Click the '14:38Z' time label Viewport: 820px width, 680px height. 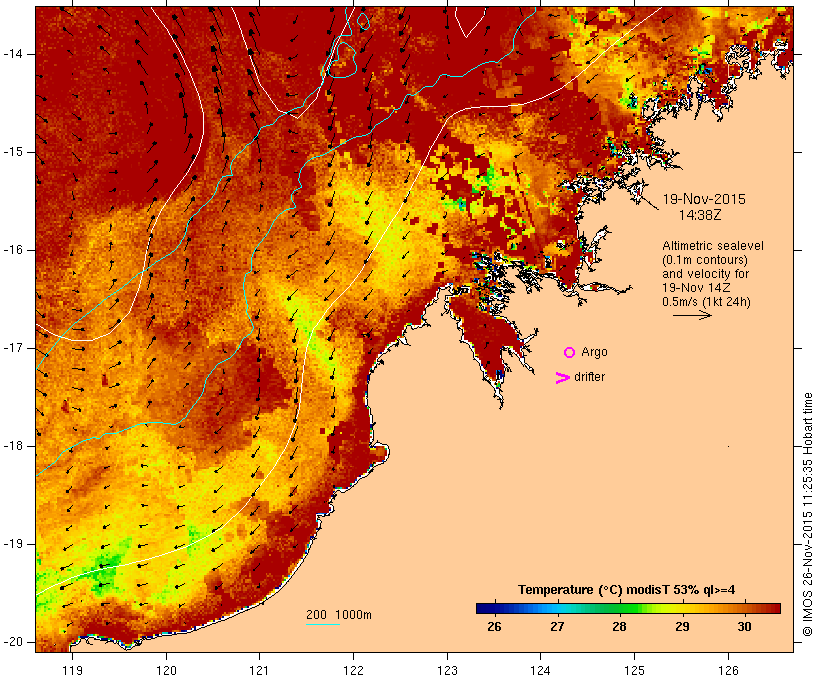tap(700, 215)
